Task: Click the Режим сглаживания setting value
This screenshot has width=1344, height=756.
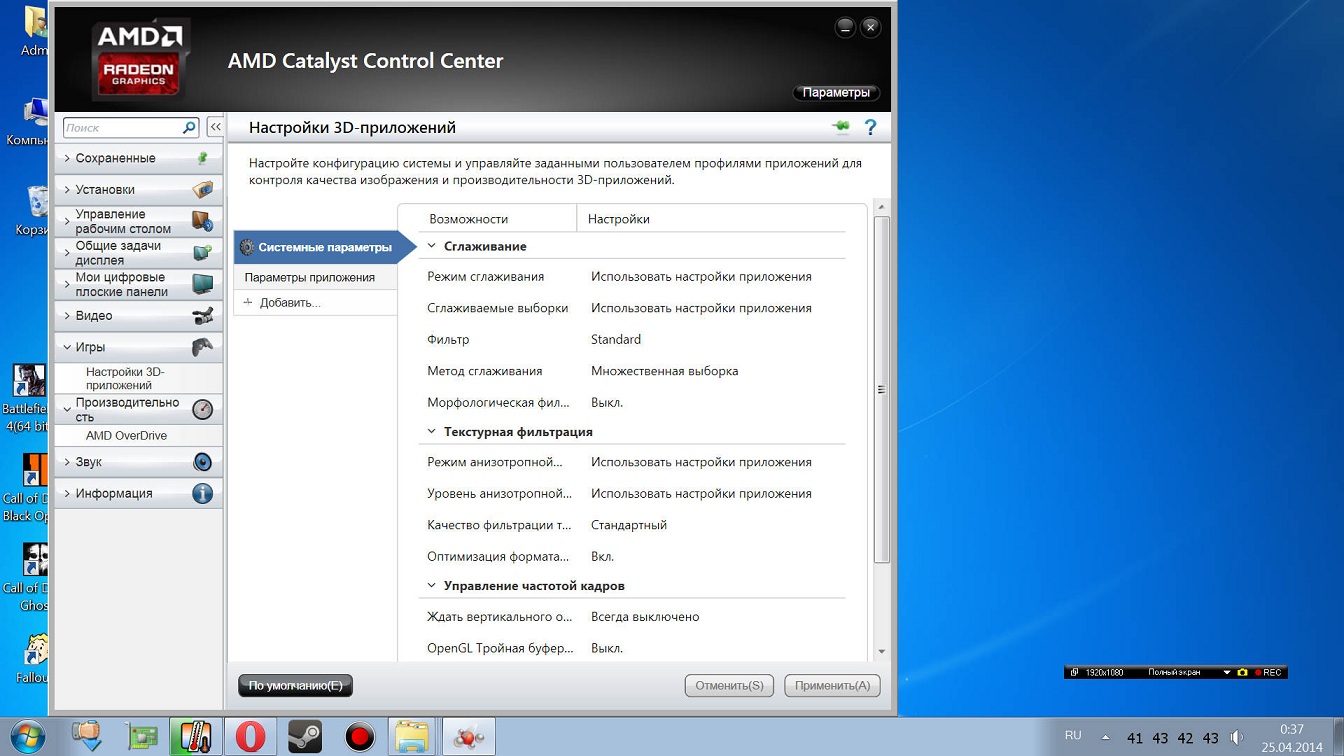Action: [701, 277]
